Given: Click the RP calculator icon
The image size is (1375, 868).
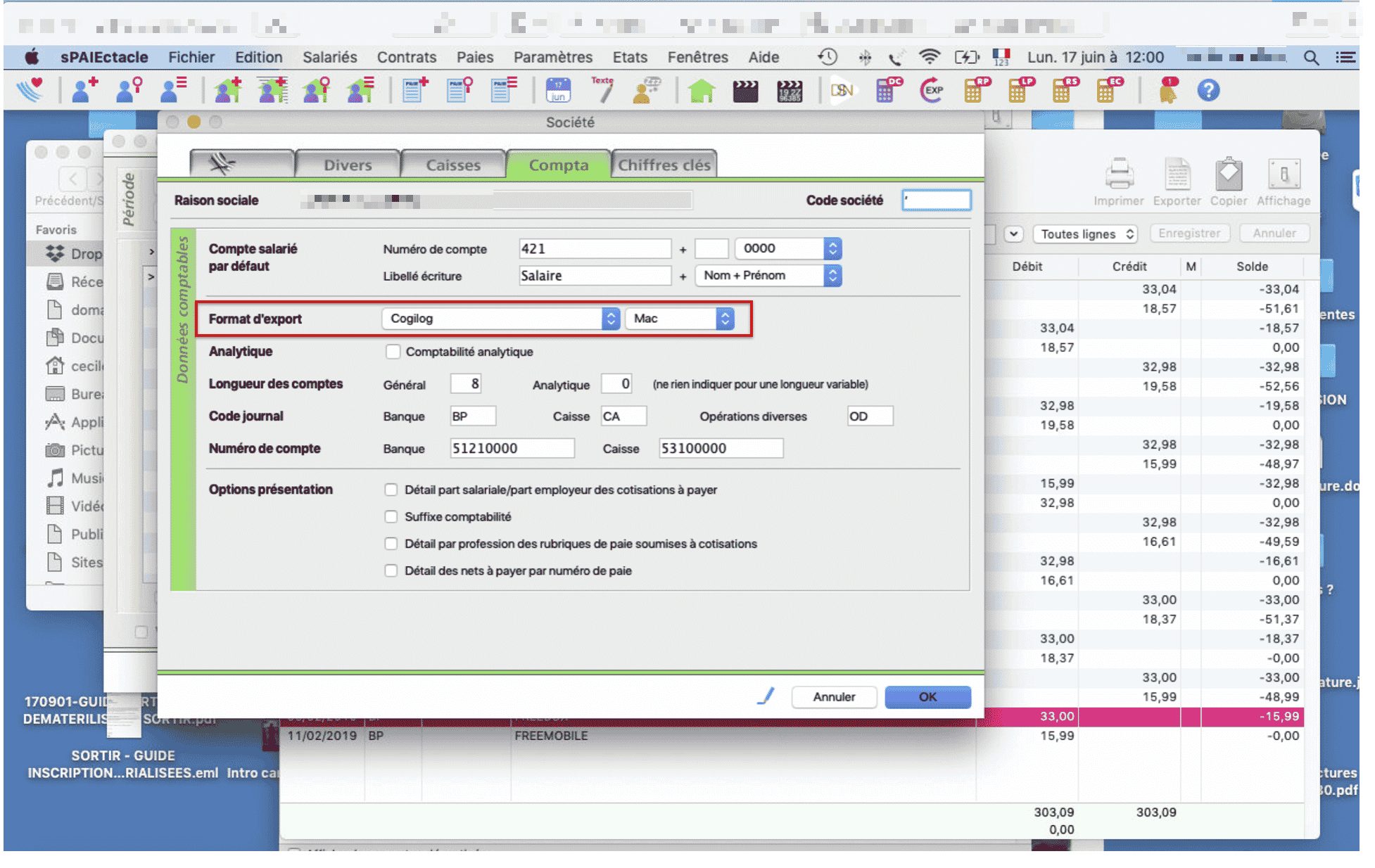Looking at the screenshot, I should click(x=976, y=90).
